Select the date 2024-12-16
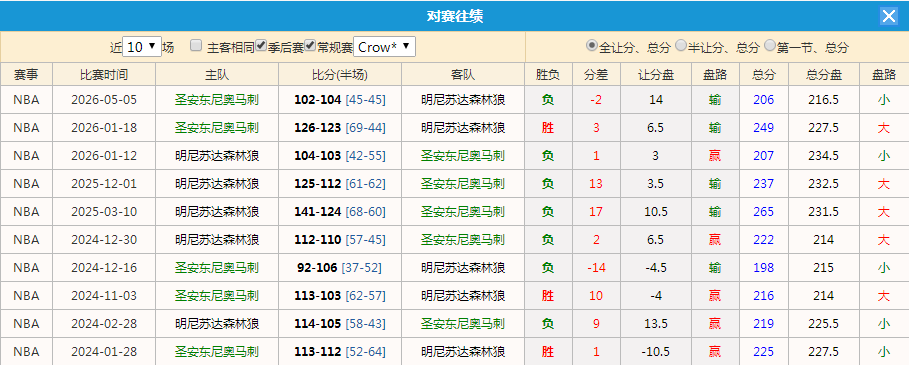Screen dimensions: 909x365 pyautogui.click(x=104, y=268)
